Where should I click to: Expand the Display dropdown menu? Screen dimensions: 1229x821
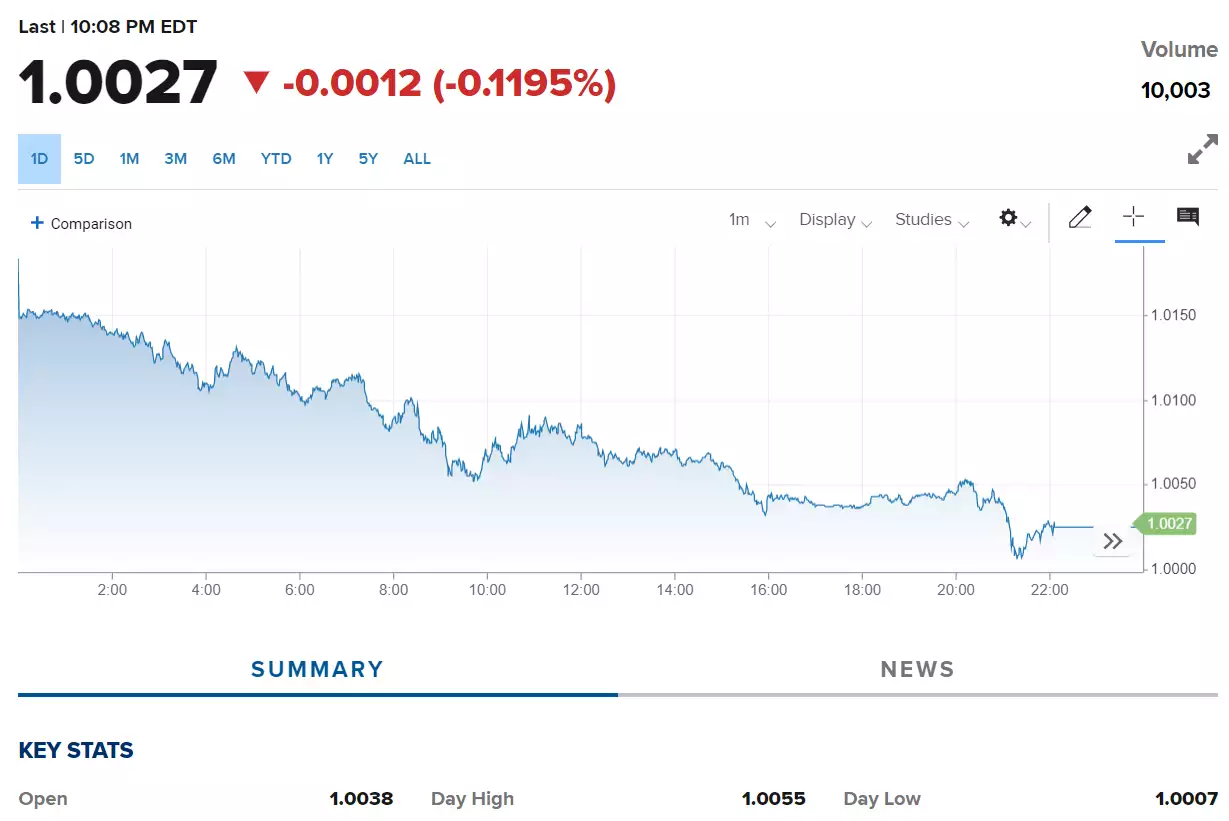click(x=836, y=220)
